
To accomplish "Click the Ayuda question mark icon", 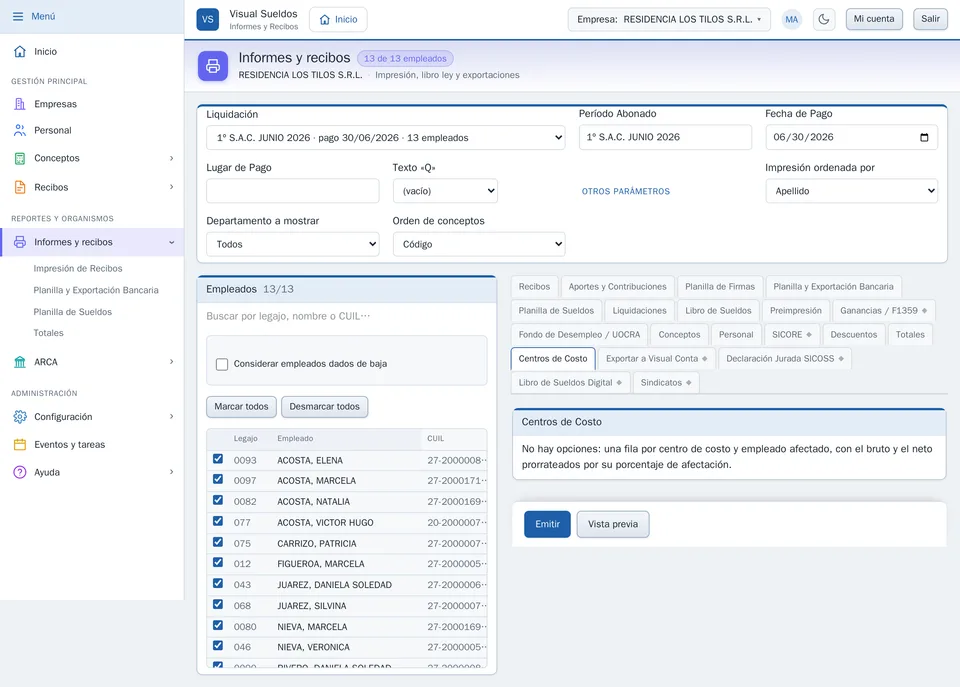I will click(x=20, y=472).
